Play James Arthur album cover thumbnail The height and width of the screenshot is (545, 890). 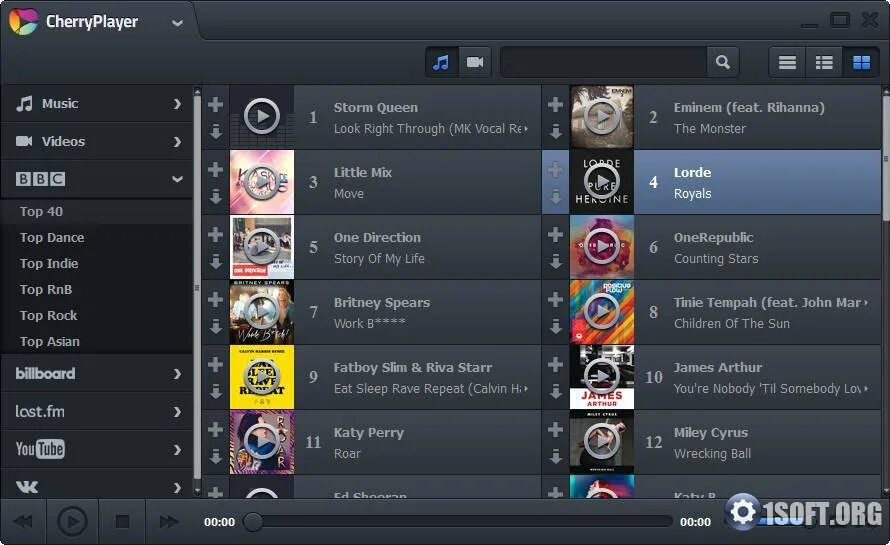602,377
